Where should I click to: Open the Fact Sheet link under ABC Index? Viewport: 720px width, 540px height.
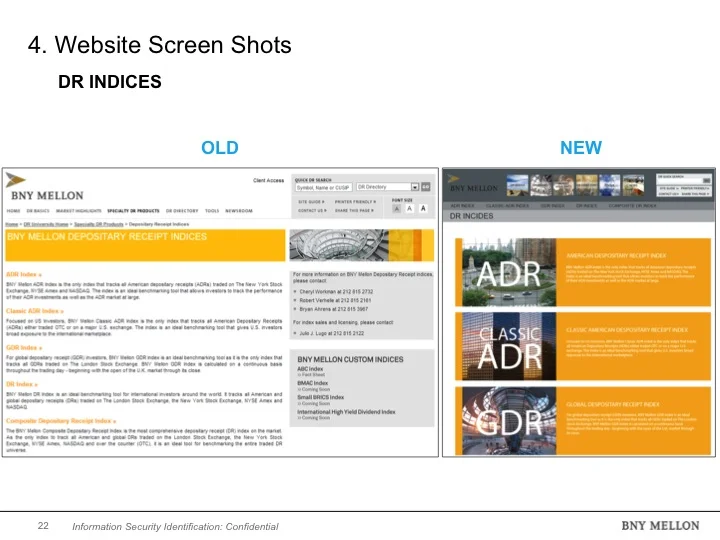(311, 375)
